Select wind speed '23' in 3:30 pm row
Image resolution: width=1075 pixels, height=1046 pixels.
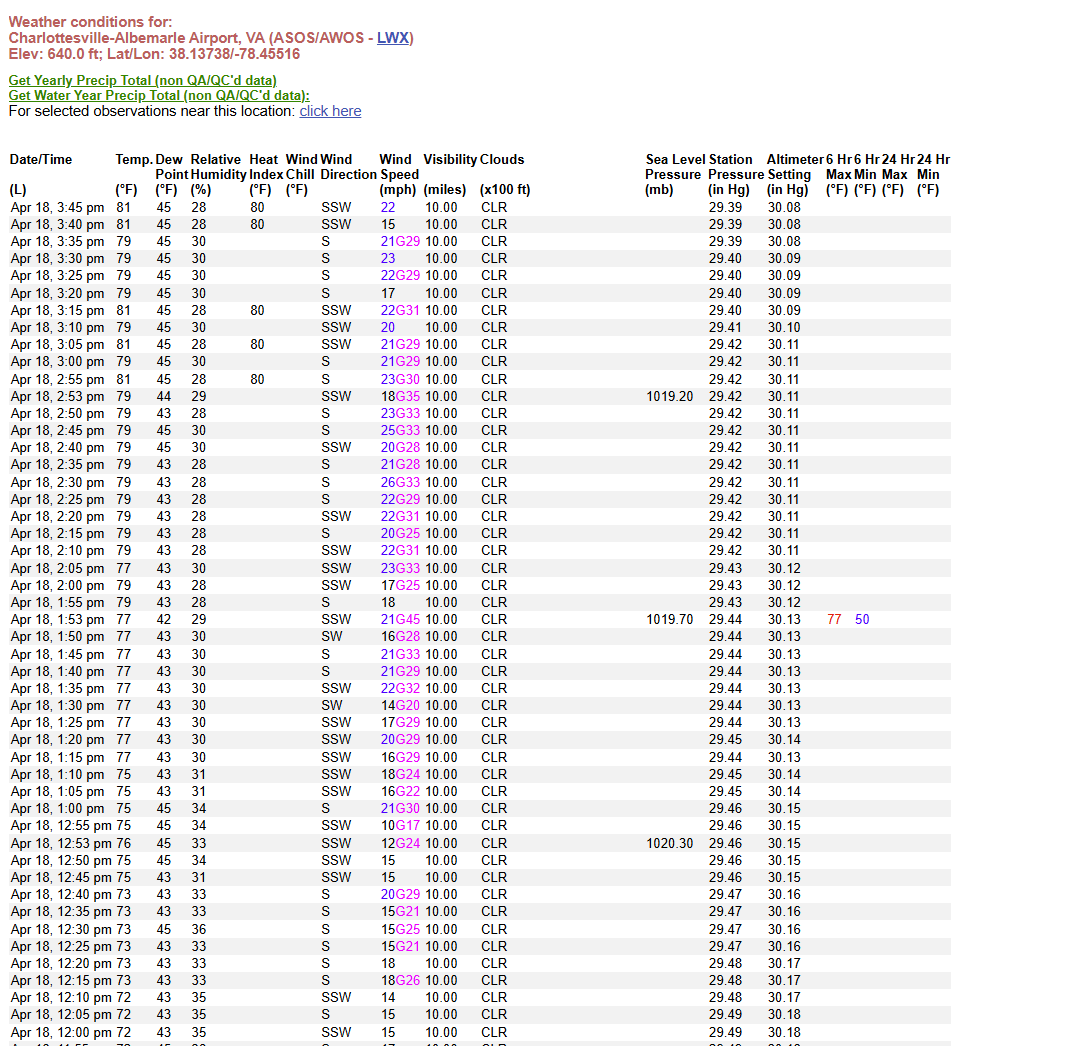(388, 259)
